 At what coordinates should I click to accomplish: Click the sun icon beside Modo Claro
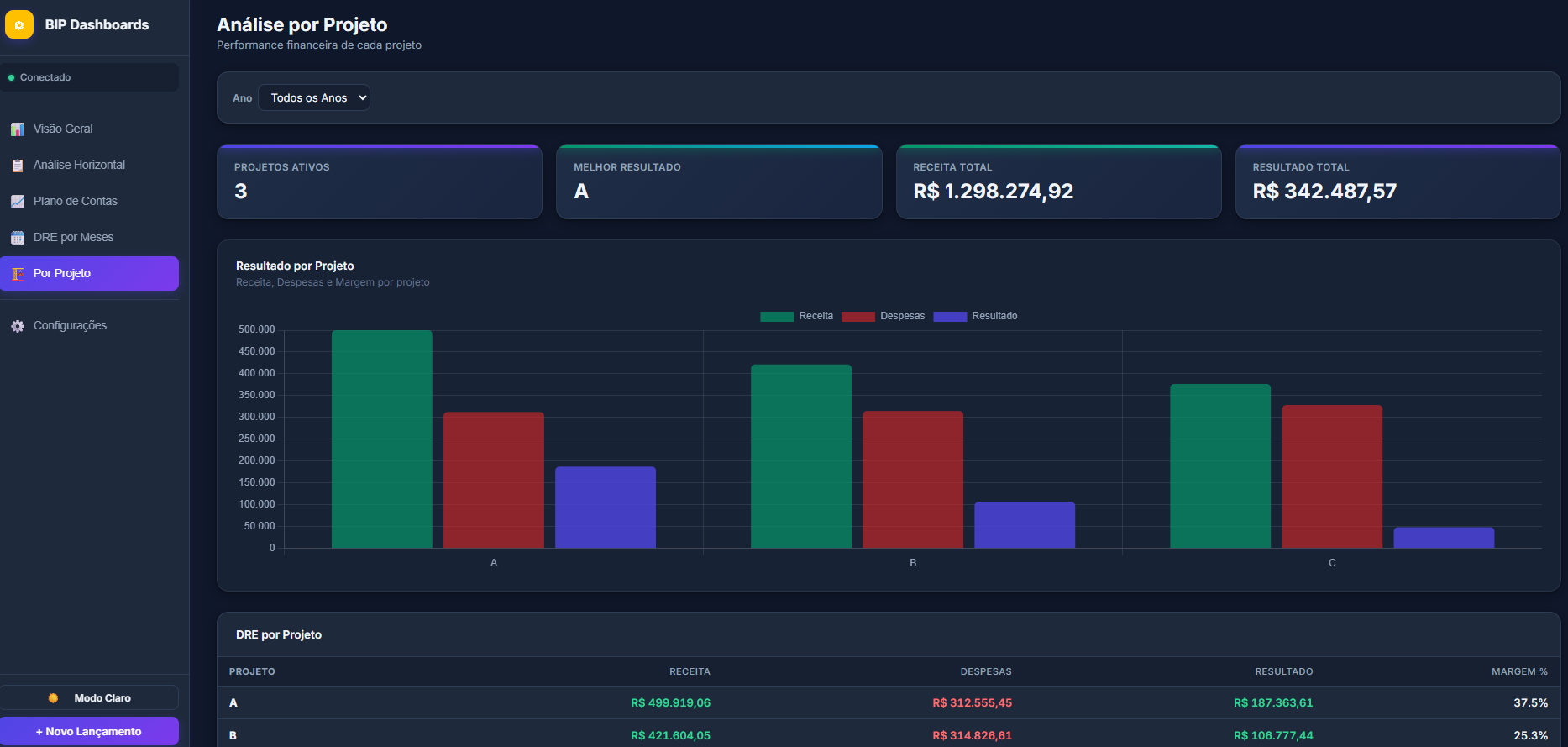pyautogui.click(x=54, y=698)
